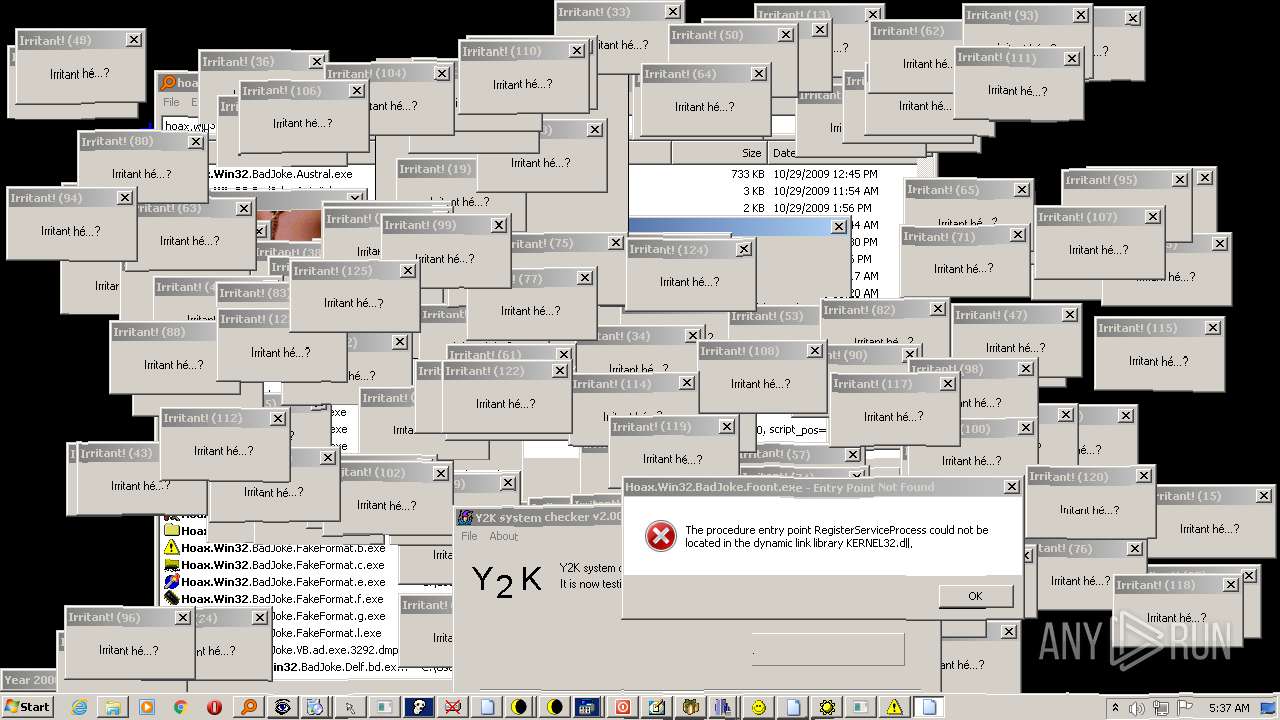This screenshot has width=1280, height=720.
Task: Select file Hoax.Win32.BadJoke.FakeFormat.c.exe
Action: [x=283, y=565]
